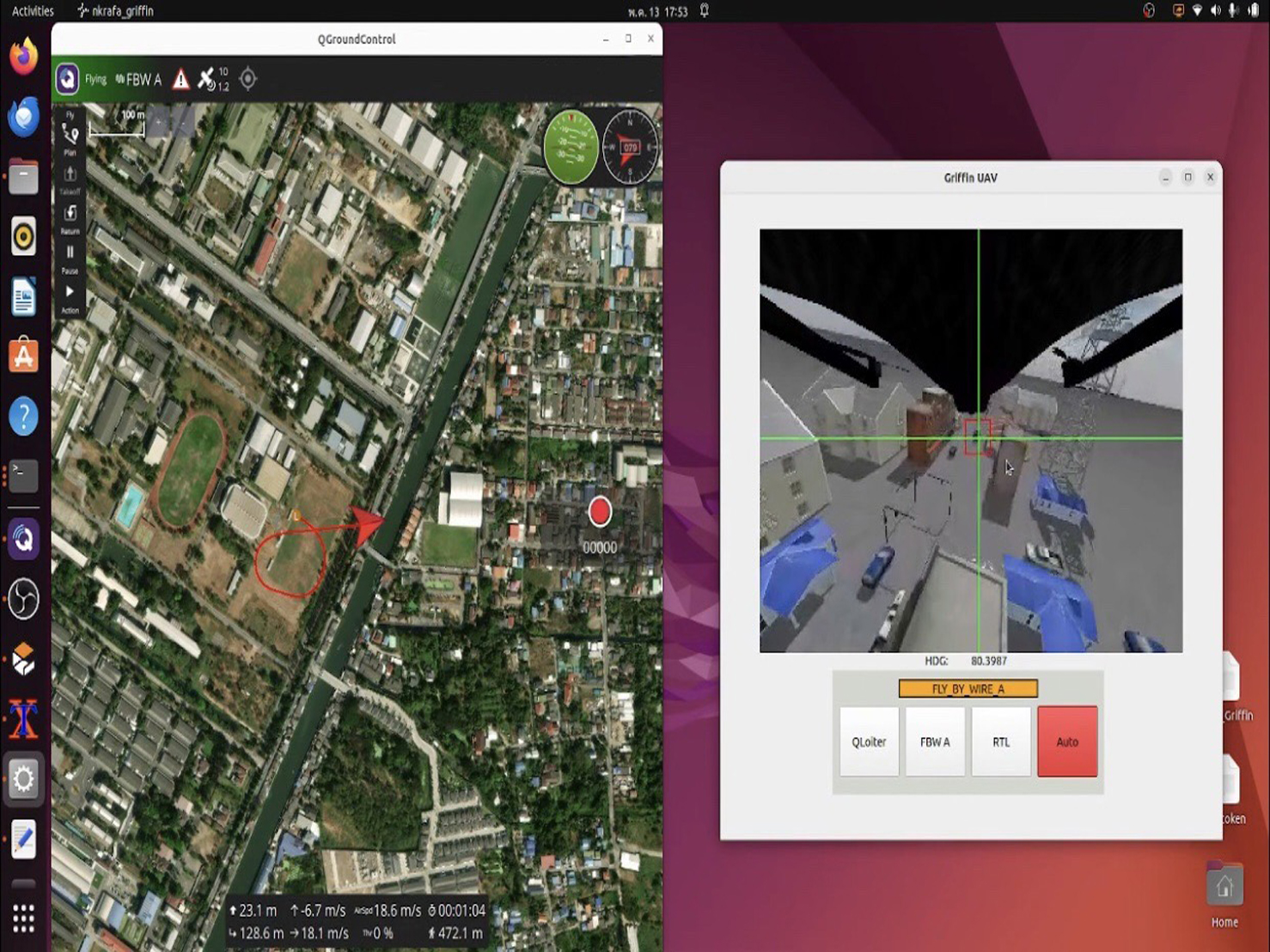
Task: Open the Action tool in sidebar
Action: pyautogui.click(x=70, y=296)
